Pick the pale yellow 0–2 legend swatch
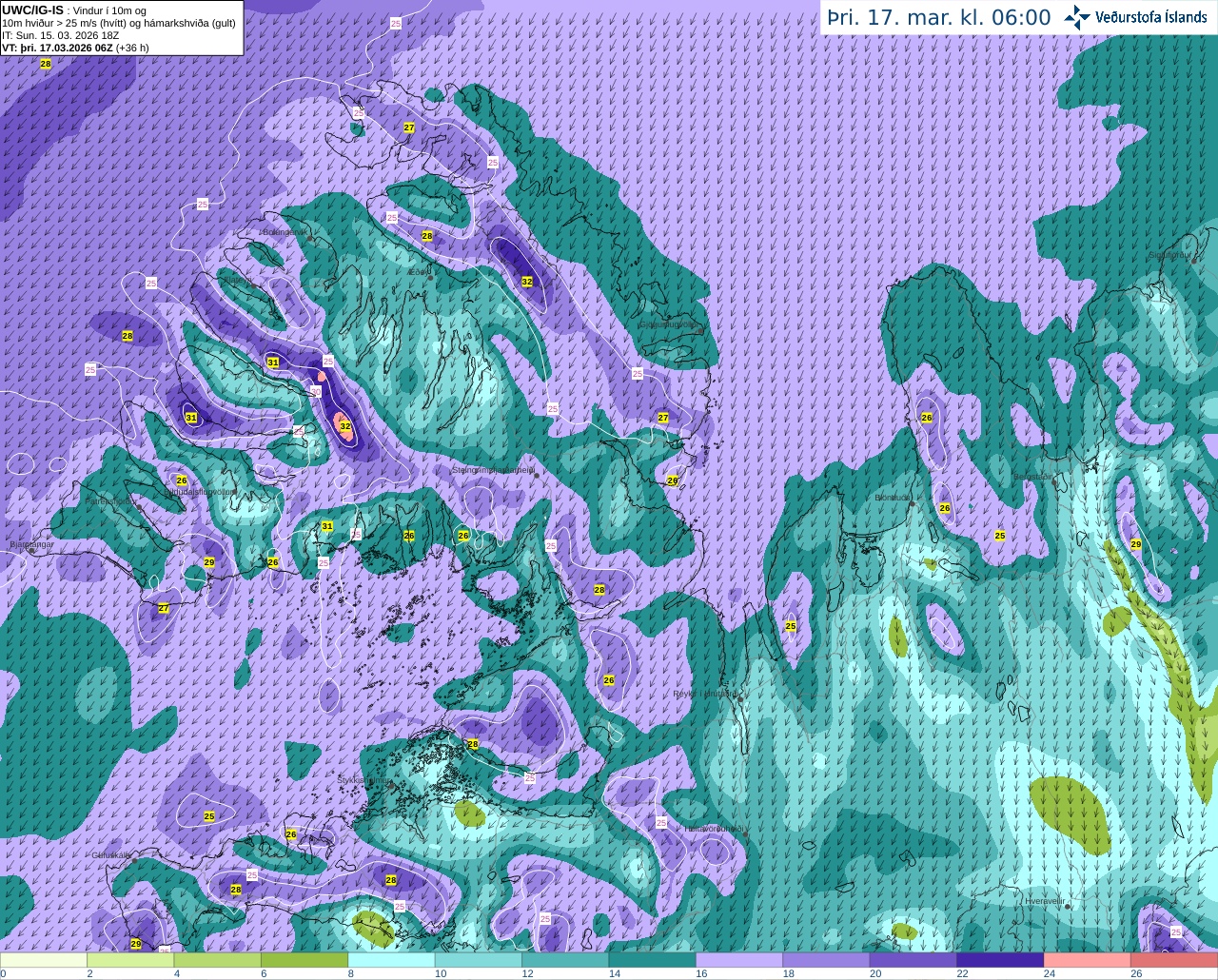This screenshot has height=980, width=1218. coord(44,960)
